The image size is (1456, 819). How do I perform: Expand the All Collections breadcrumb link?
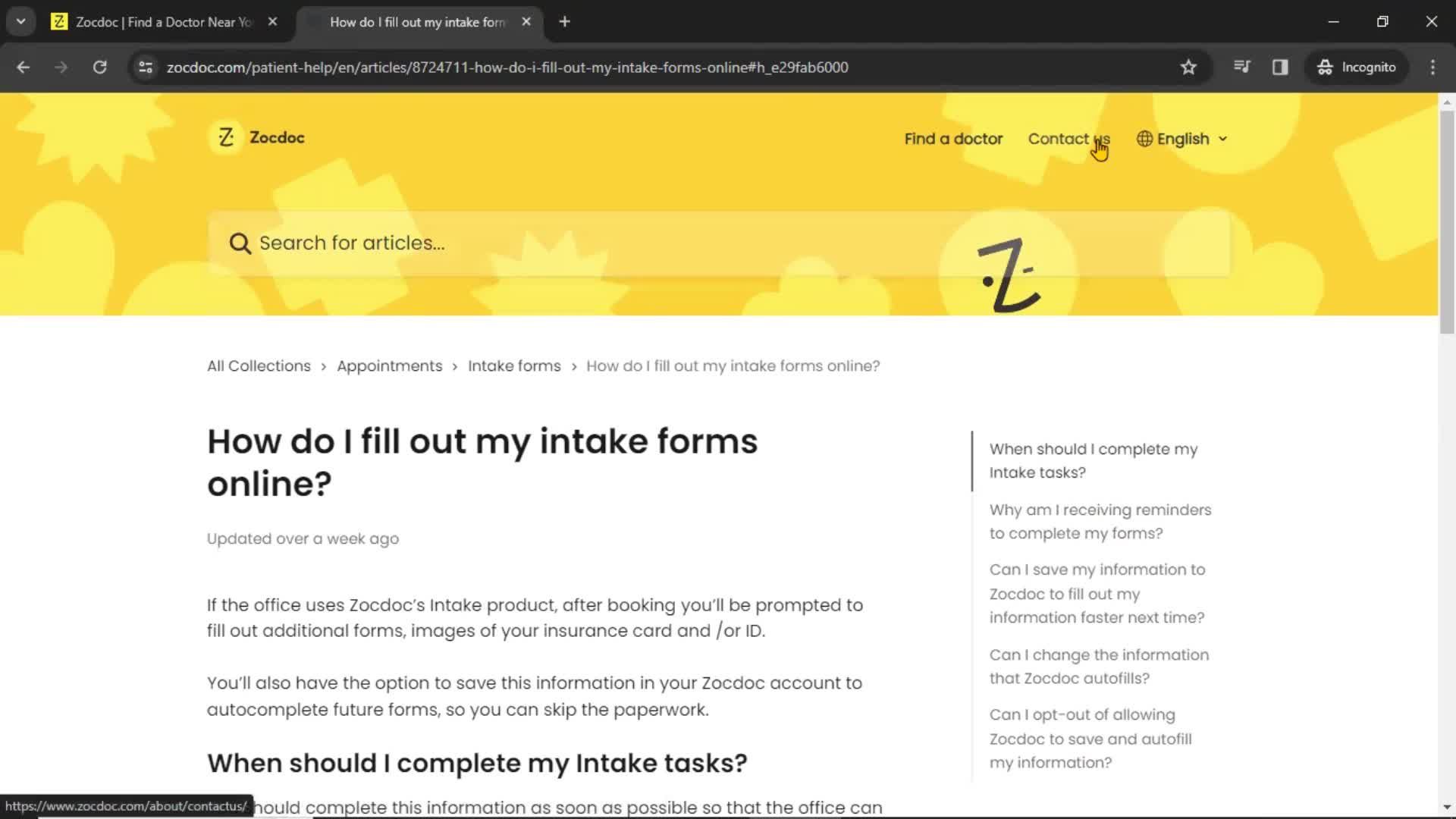pos(259,365)
